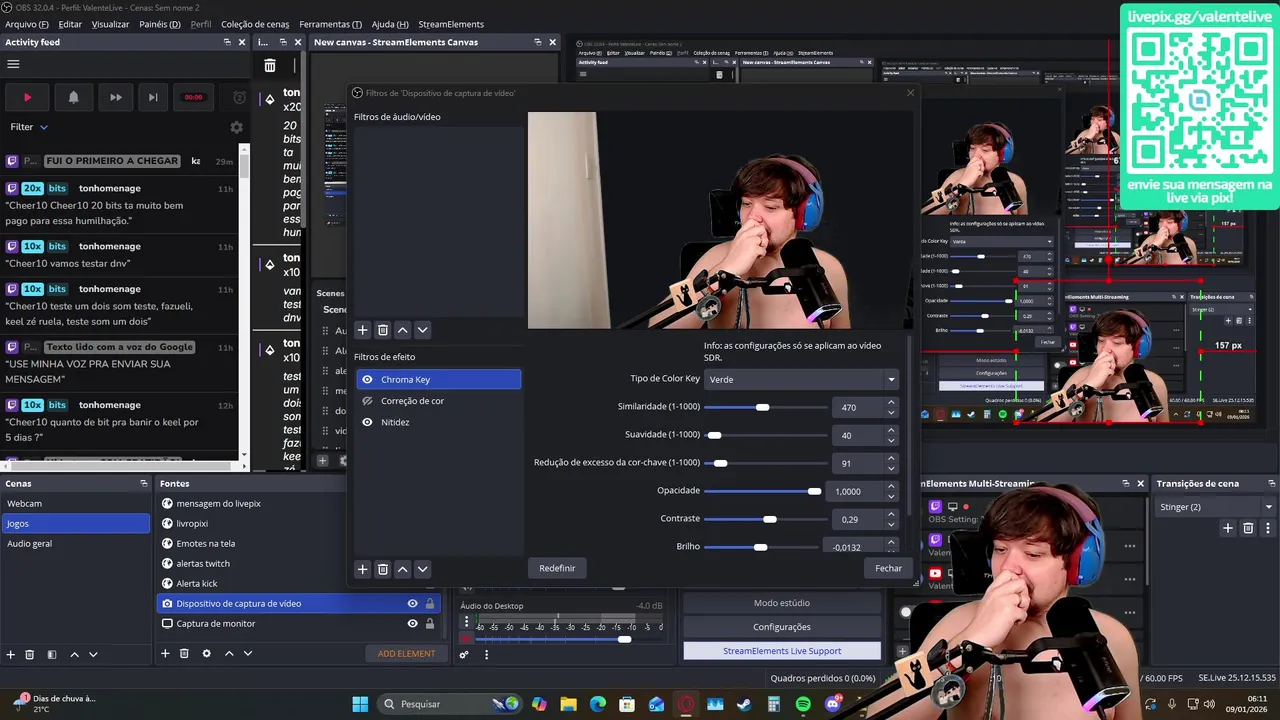Image resolution: width=1280 pixels, height=720 pixels.
Task: Toggle visibility of Chroma Key filter
Action: pos(367,380)
